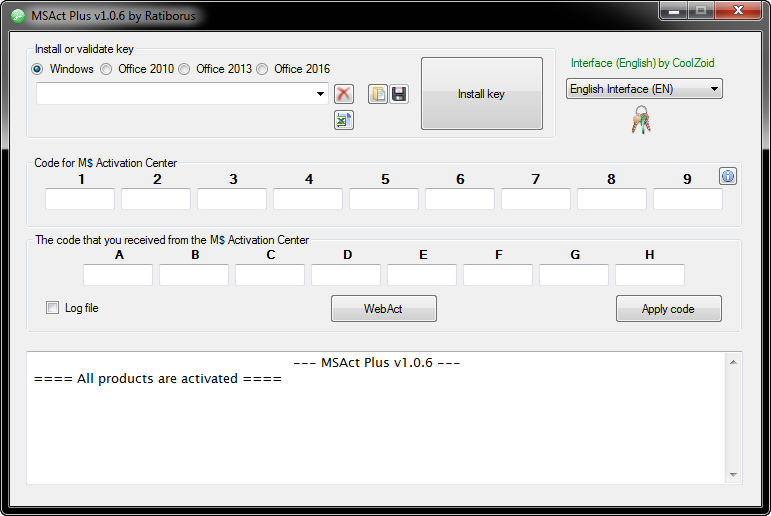Click received code field H
This screenshot has height=516, width=771.
(650, 274)
